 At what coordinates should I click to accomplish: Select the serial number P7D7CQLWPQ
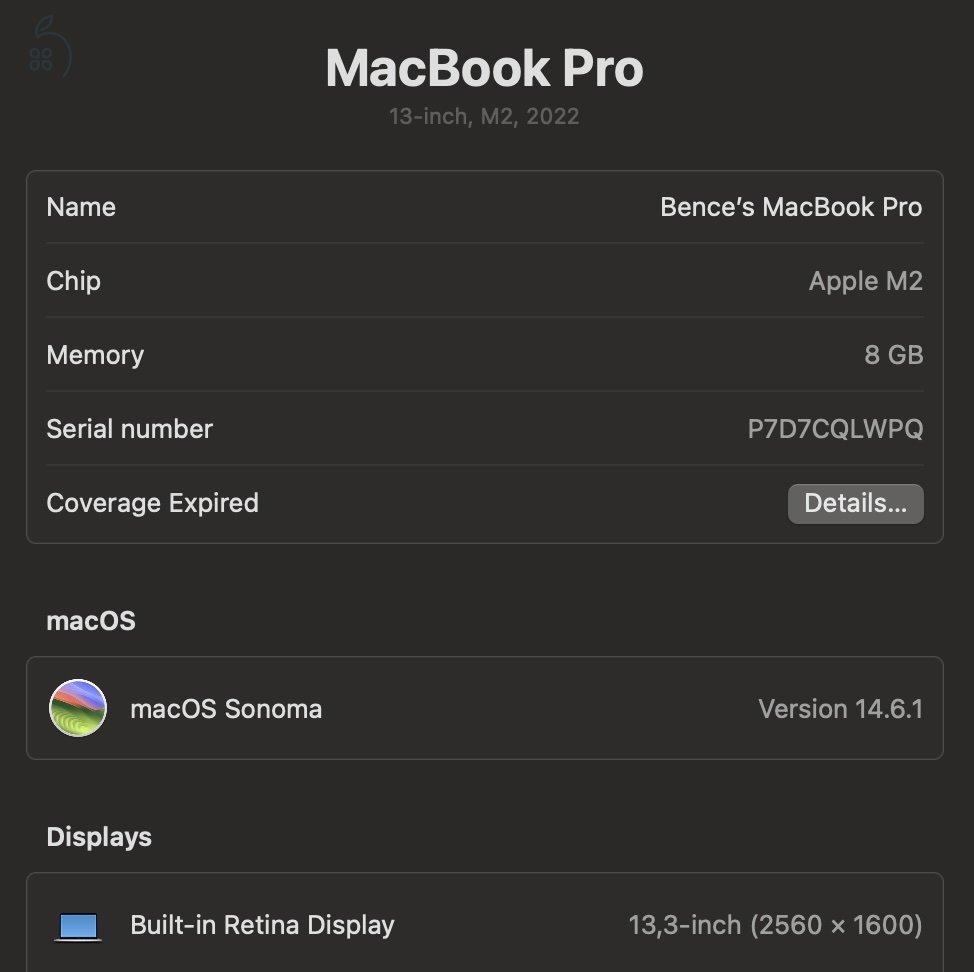(x=835, y=429)
